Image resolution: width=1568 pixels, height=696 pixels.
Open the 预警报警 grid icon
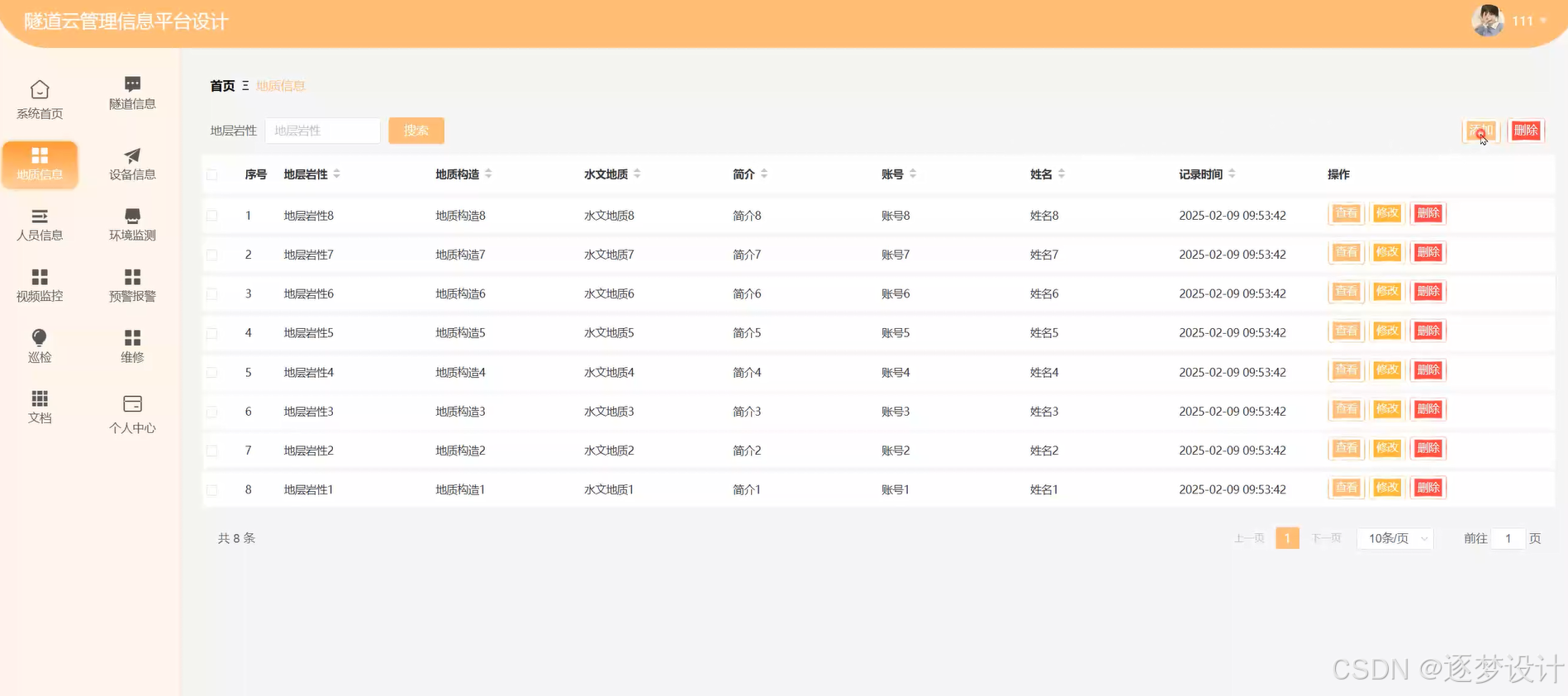tap(132, 277)
